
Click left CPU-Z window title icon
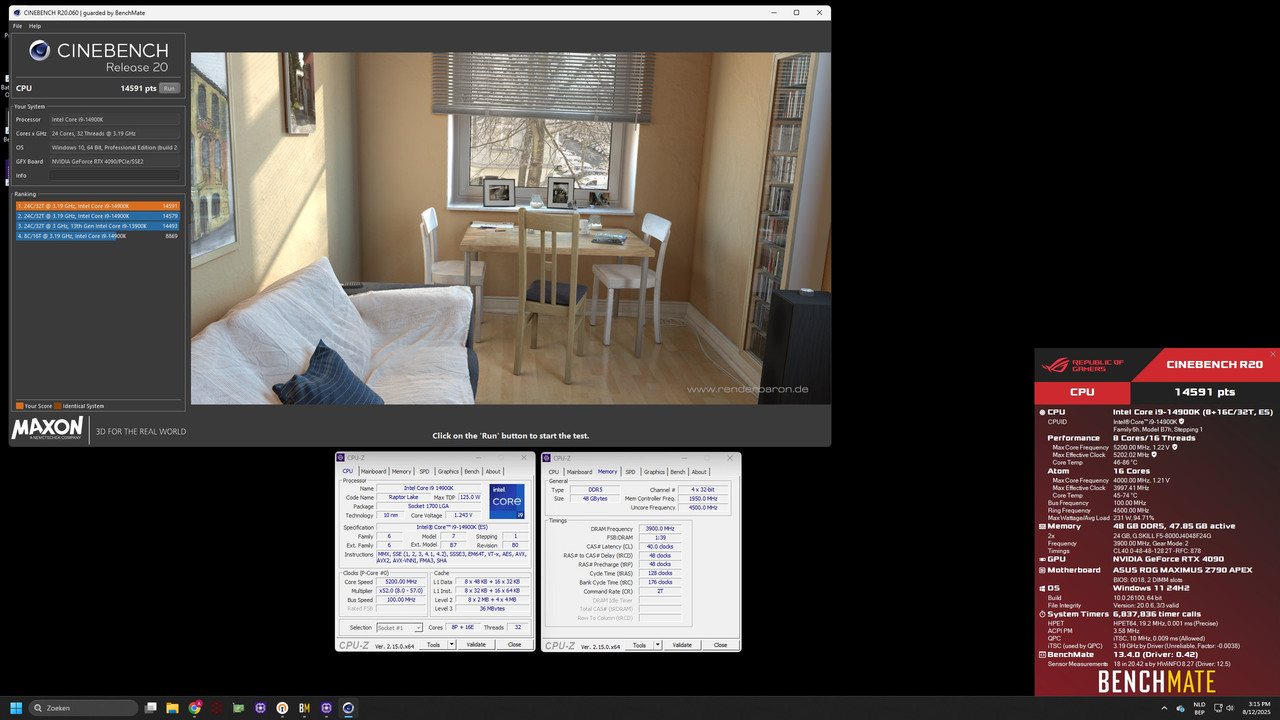tap(340, 458)
